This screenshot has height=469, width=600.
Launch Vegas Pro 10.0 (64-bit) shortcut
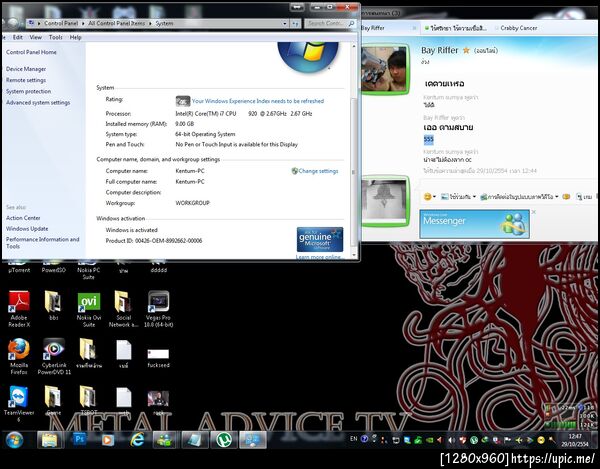coord(158,308)
